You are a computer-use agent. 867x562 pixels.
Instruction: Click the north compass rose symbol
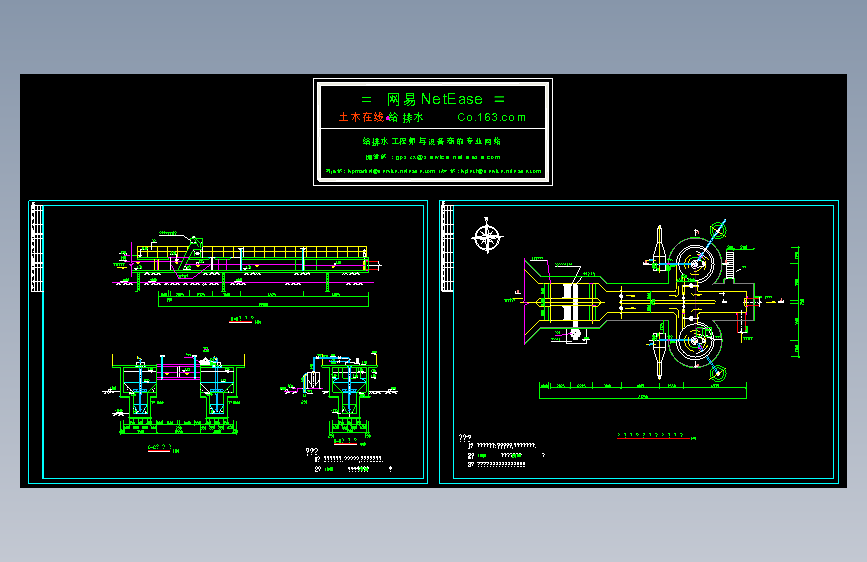pos(487,236)
